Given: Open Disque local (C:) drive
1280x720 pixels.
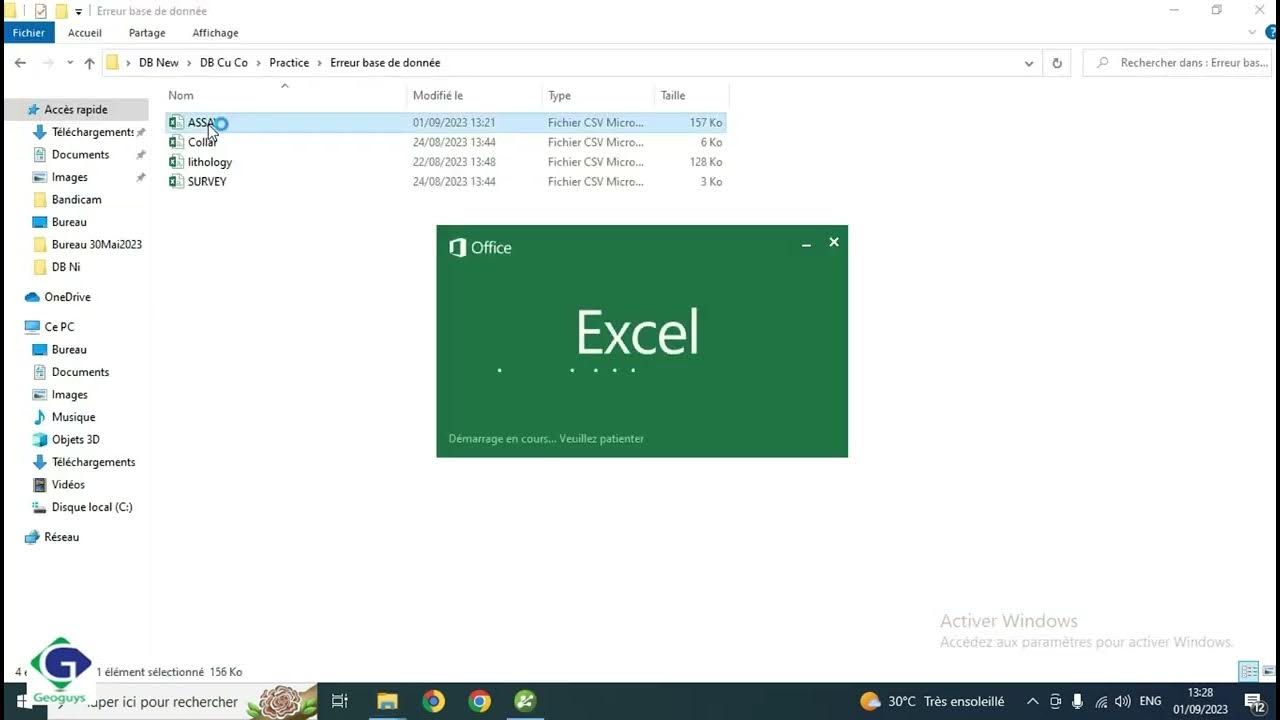Looking at the screenshot, I should click(92, 507).
